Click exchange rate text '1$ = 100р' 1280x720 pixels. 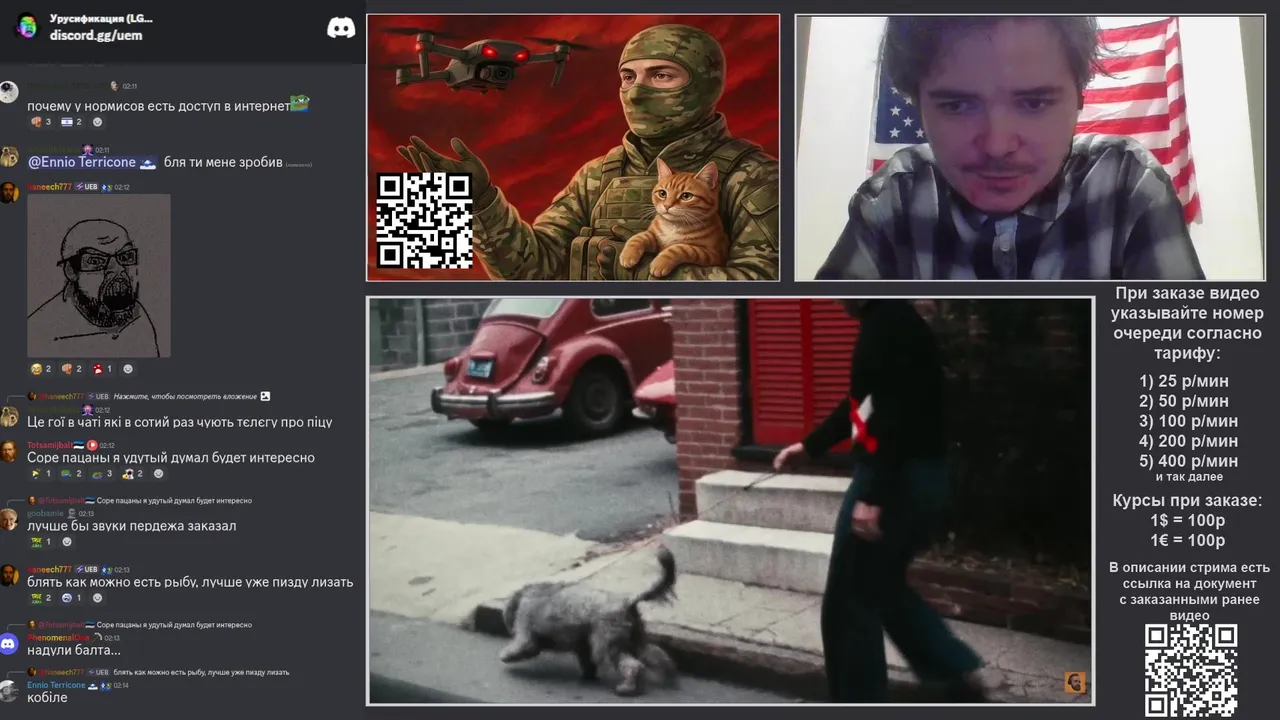click(1187, 520)
